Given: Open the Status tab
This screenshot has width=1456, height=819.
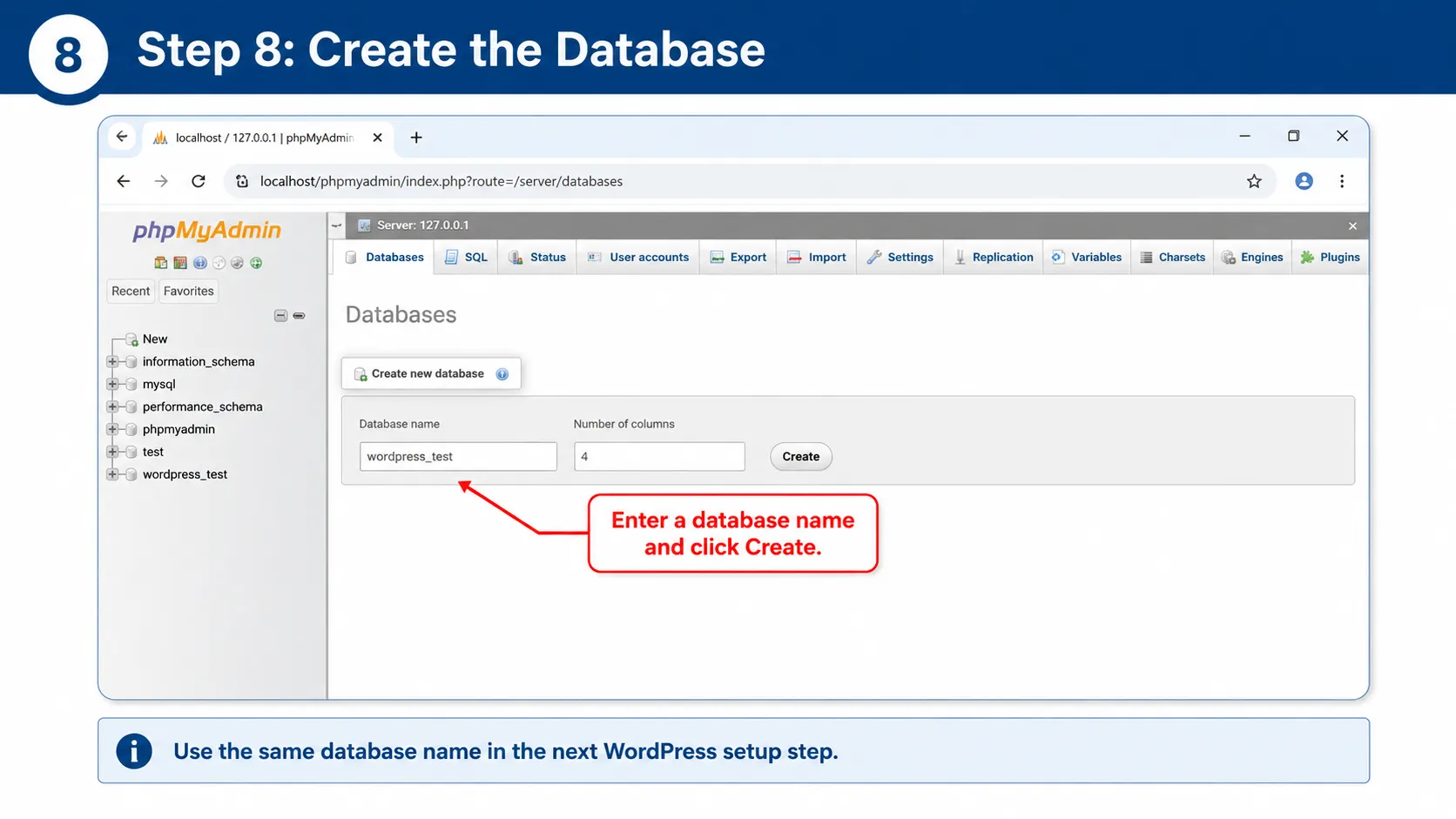Looking at the screenshot, I should [537, 258].
